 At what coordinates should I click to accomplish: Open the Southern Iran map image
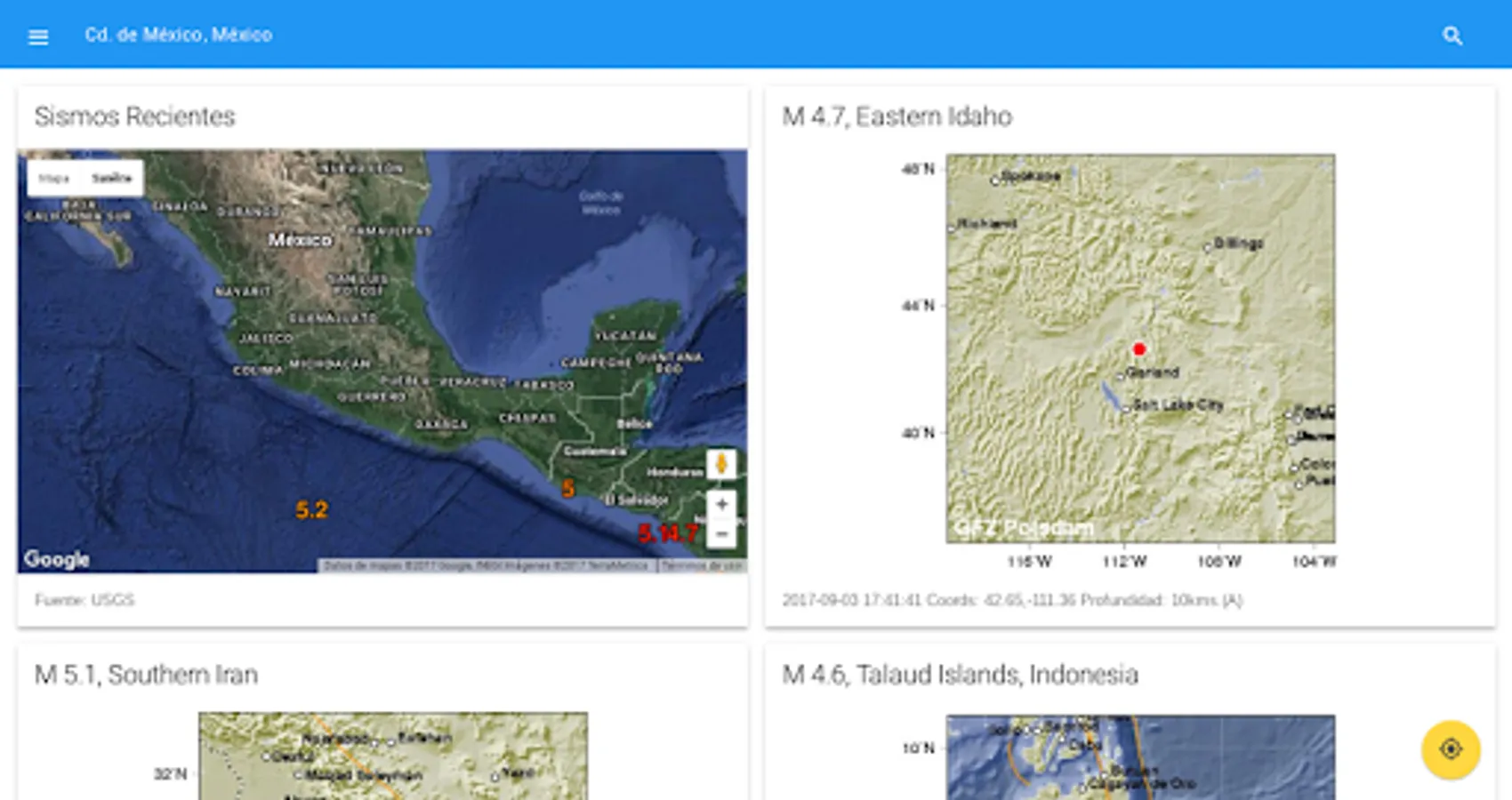click(393, 756)
